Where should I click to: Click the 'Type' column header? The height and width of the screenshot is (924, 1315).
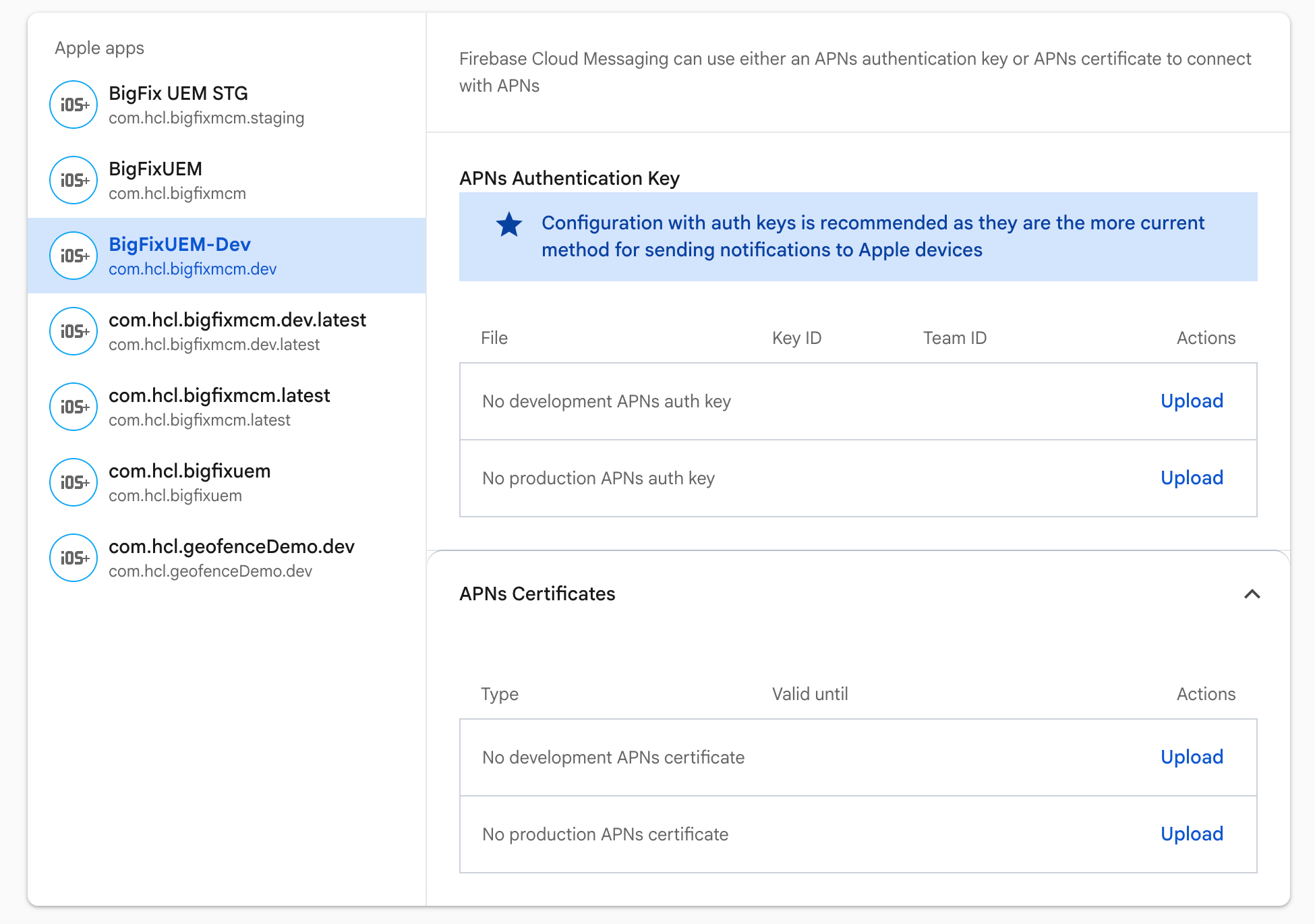pyautogui.click(x=500, y=695)
